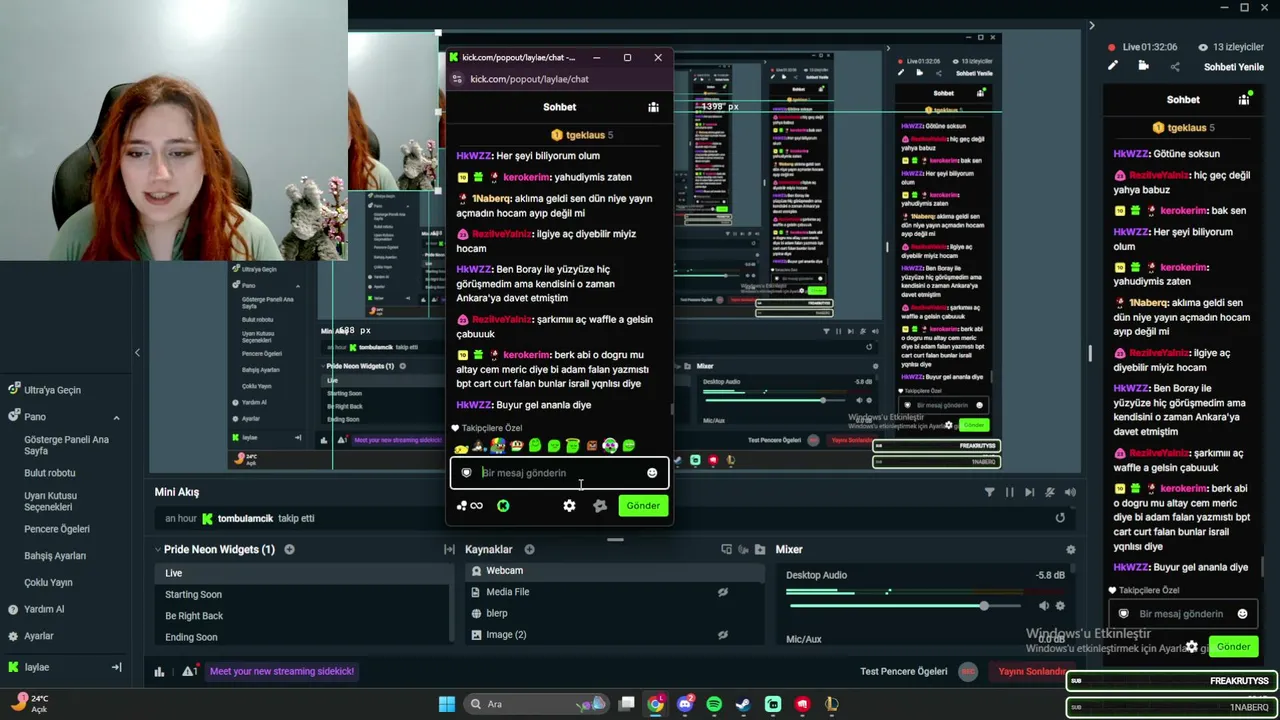Open viewer list icon in docked Sohbet panel

[x=1244, y=100]
